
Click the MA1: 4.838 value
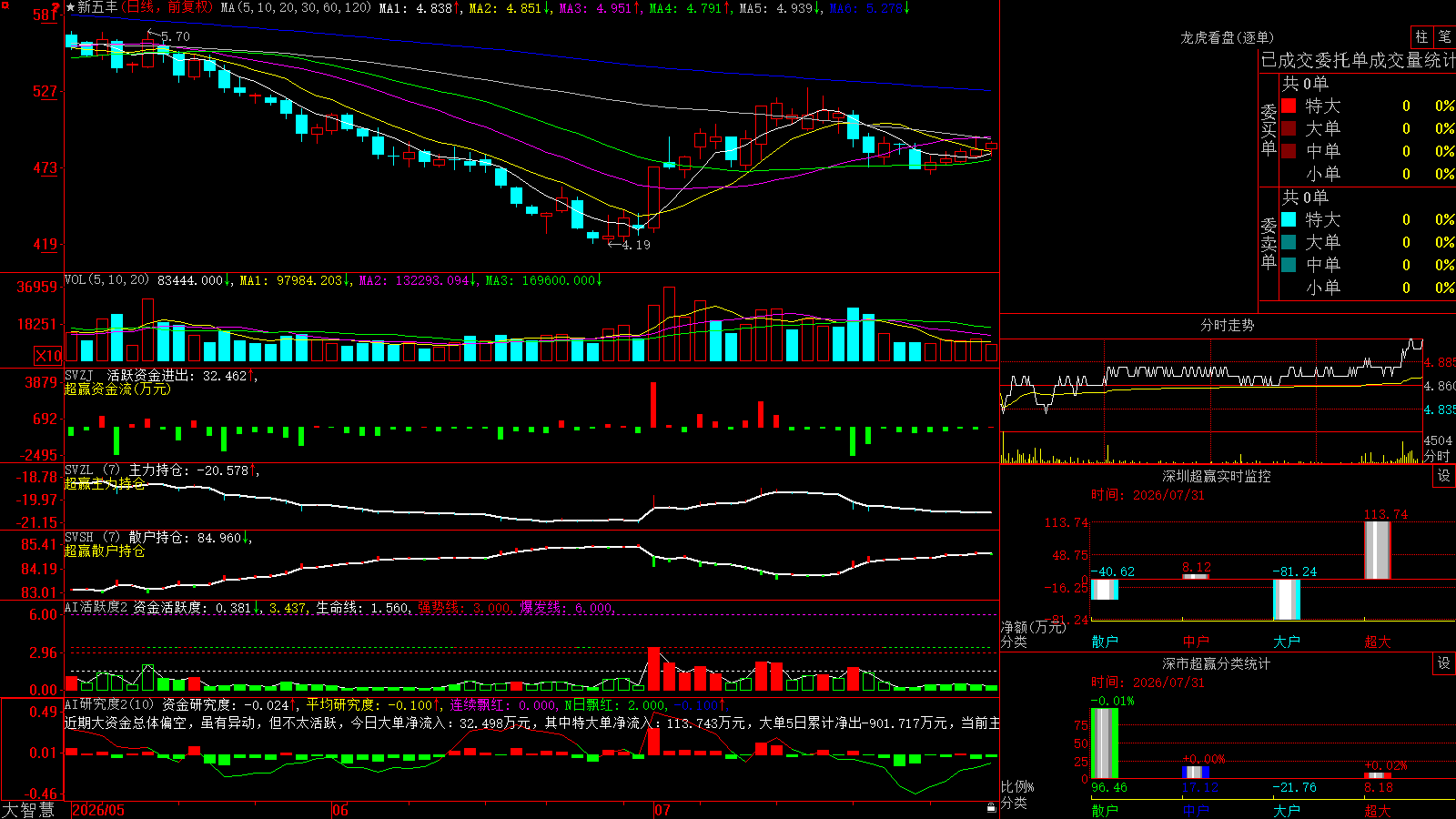point(420,8)
